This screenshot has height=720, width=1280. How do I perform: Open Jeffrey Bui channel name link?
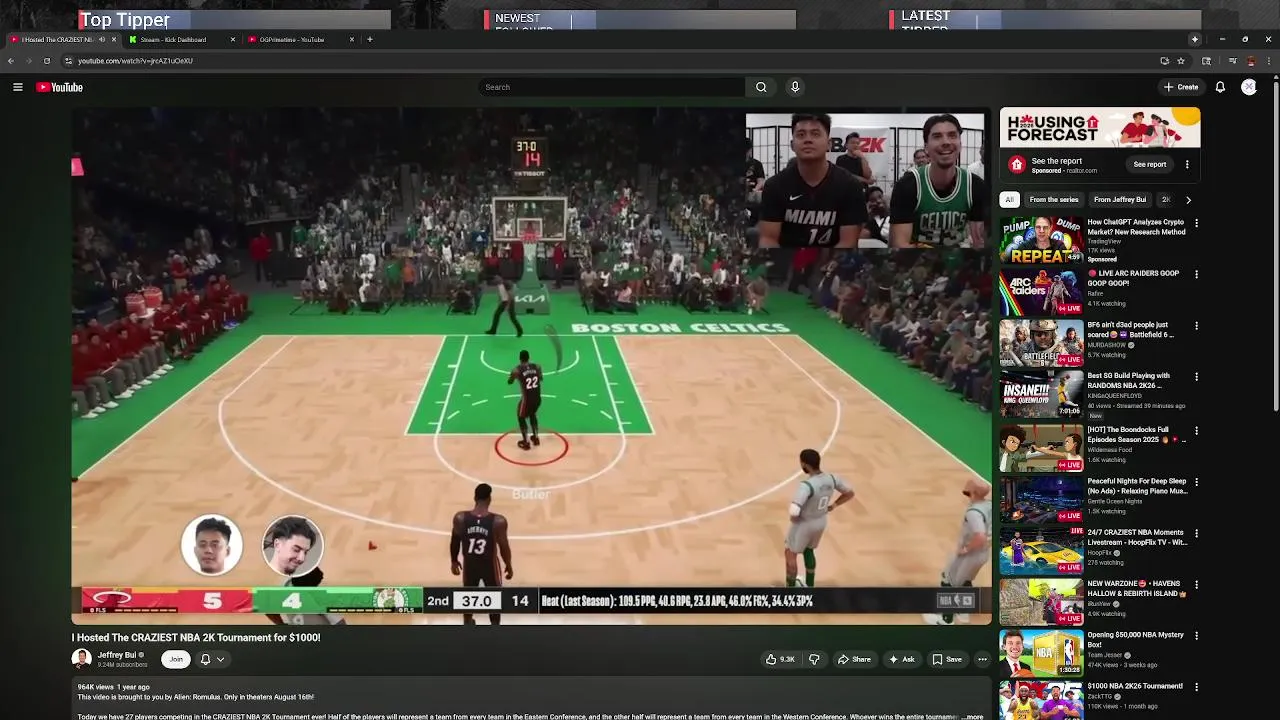coord(117,655)
